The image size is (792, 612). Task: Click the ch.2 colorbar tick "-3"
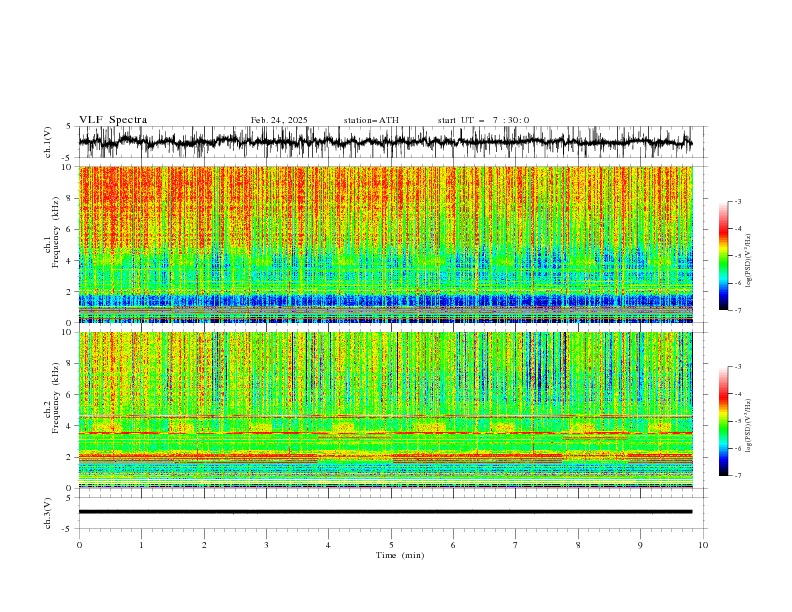tap(738, 367)
